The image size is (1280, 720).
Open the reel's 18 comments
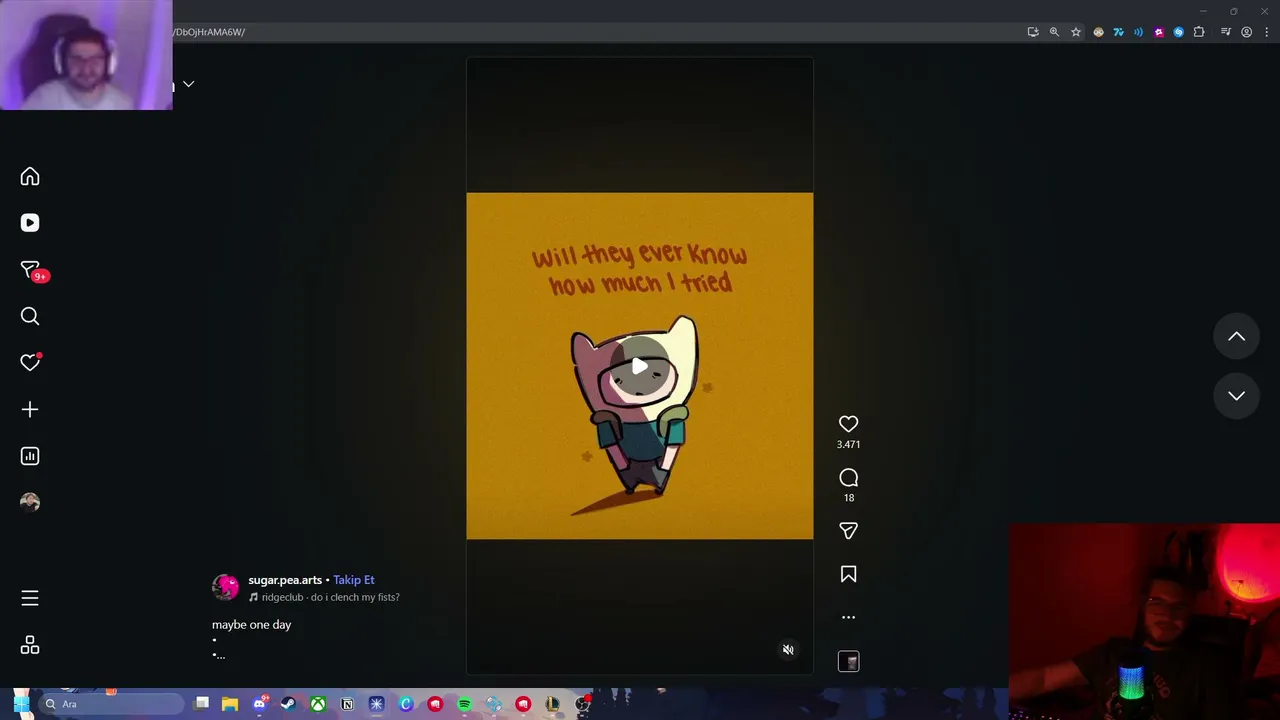tap(848, 478)
